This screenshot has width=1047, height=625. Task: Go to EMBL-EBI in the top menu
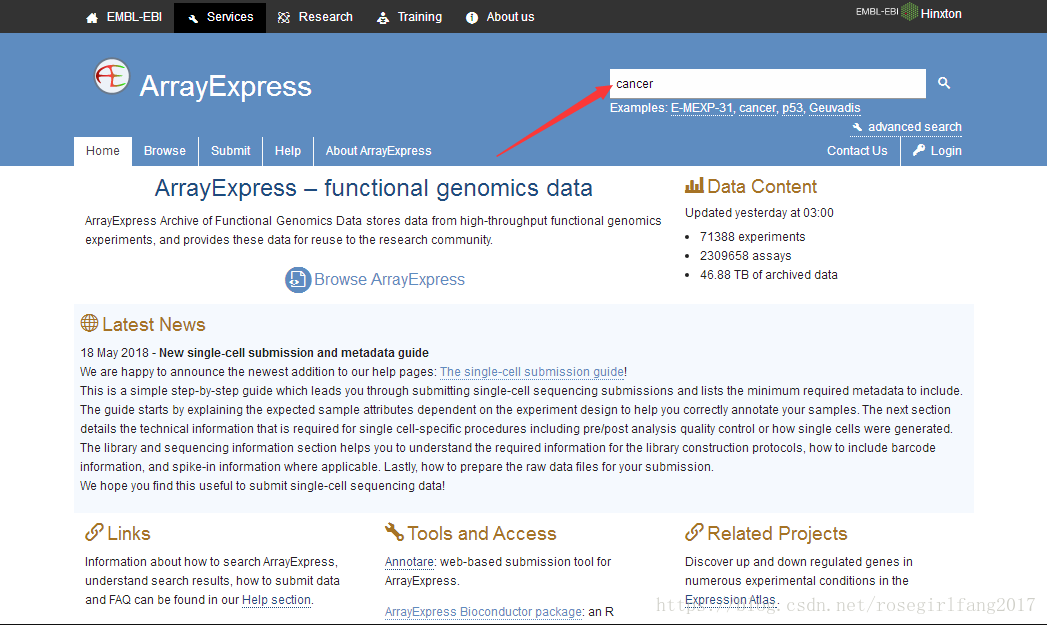(124, 17)
